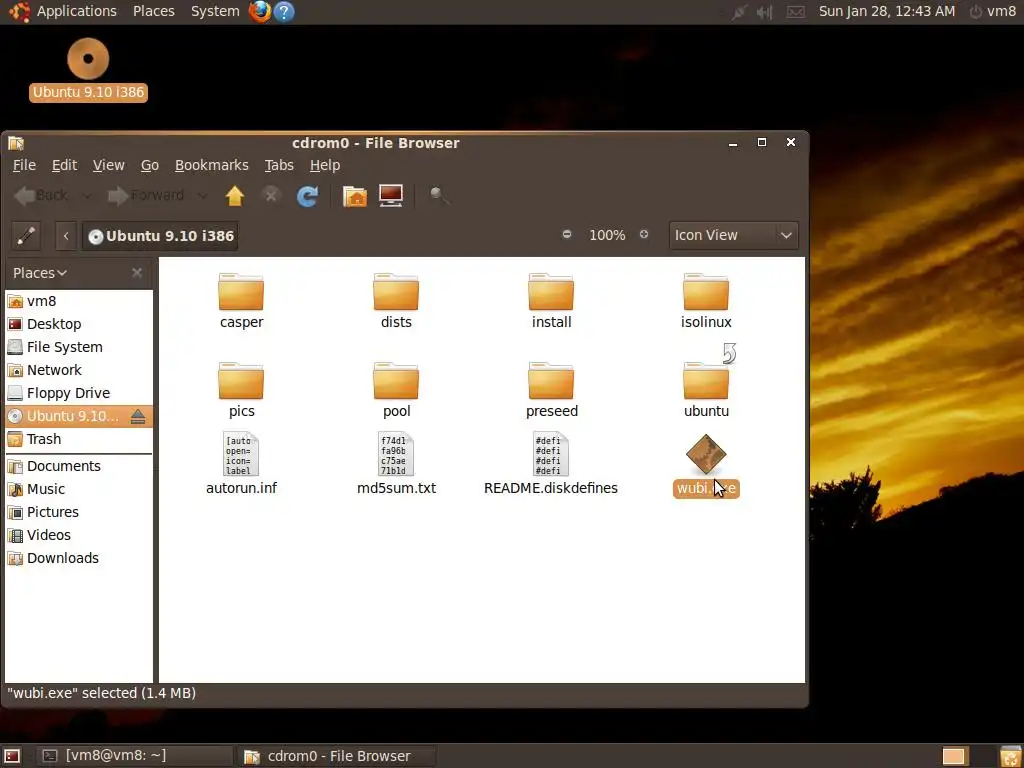1024x768 pixels.
Task: Open the Icon View dropdown
Action: point(733,235)
